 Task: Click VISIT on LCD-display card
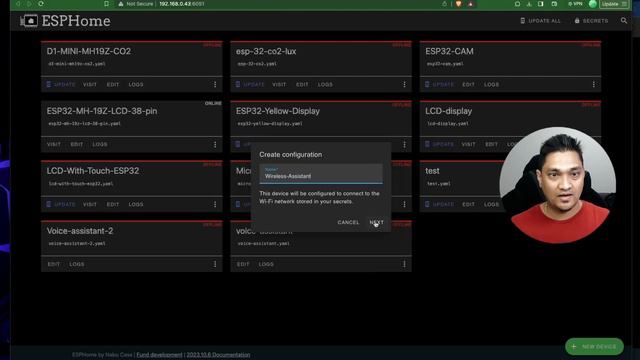[469, 144]
